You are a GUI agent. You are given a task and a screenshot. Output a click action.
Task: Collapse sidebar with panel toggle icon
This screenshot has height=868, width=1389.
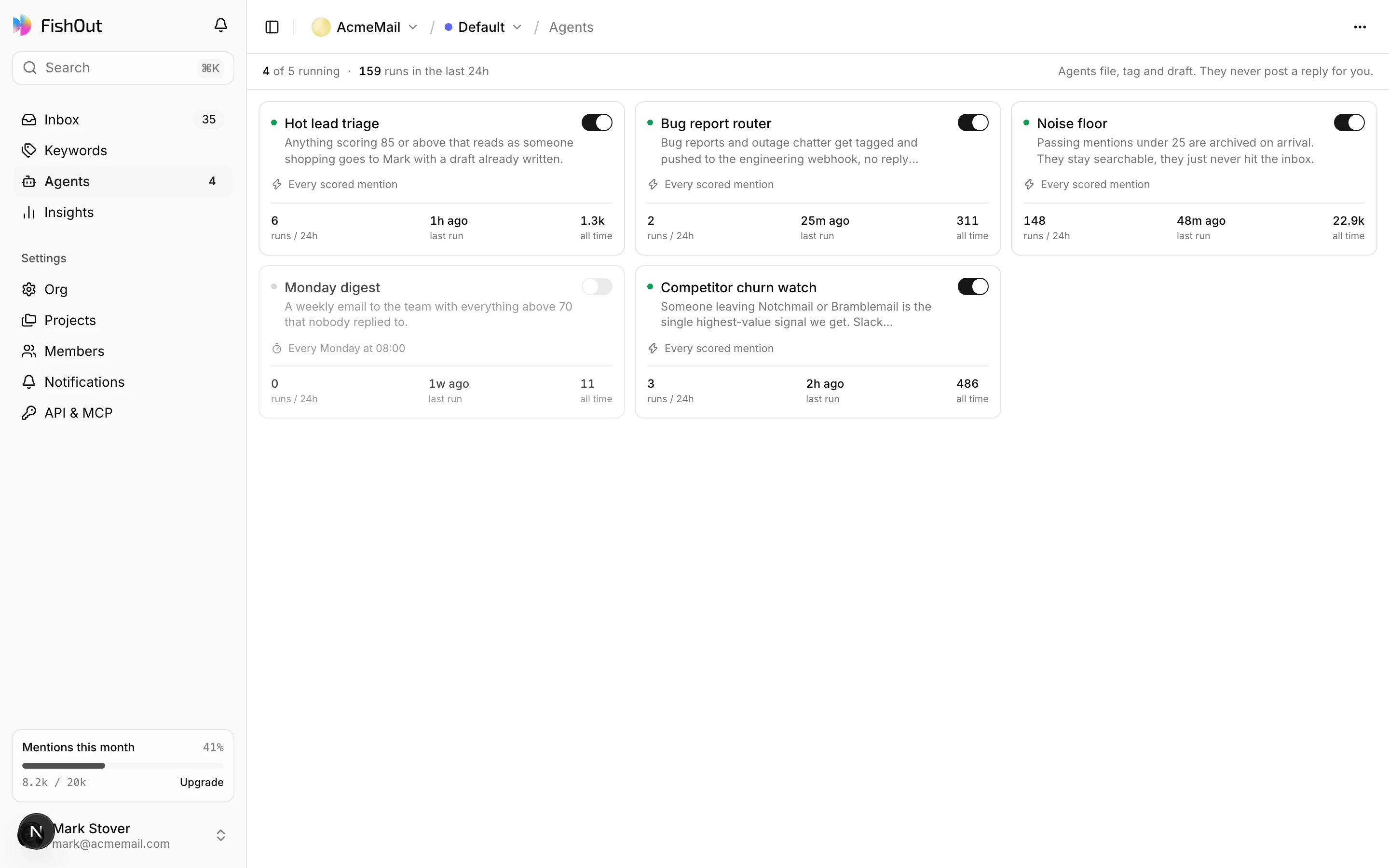tap(272, 27)
